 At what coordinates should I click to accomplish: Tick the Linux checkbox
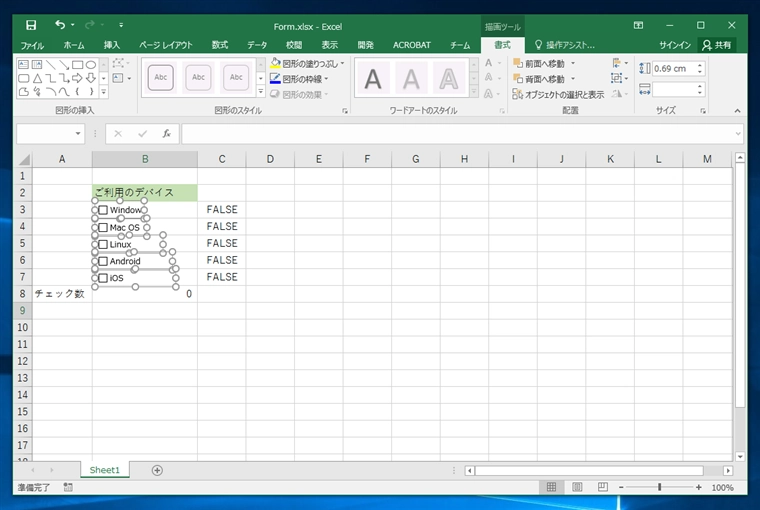tap(103, 244)
